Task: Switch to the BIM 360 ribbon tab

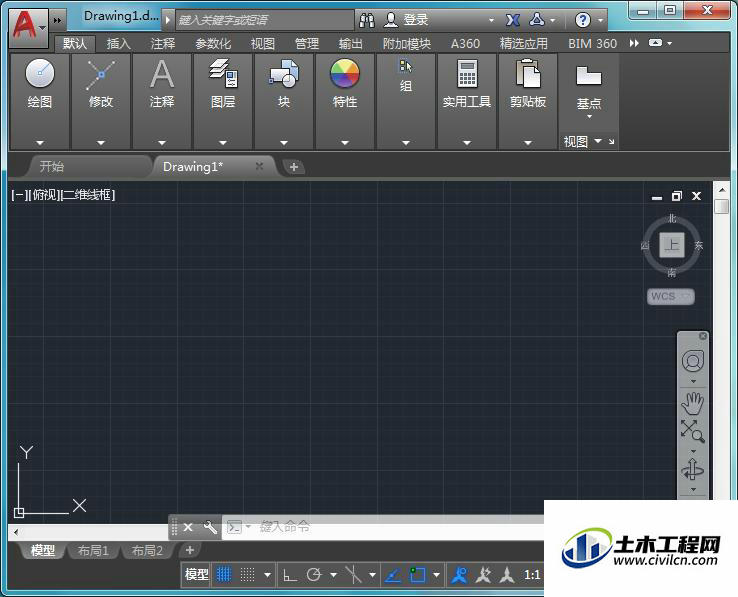Action: pos(592,44)
